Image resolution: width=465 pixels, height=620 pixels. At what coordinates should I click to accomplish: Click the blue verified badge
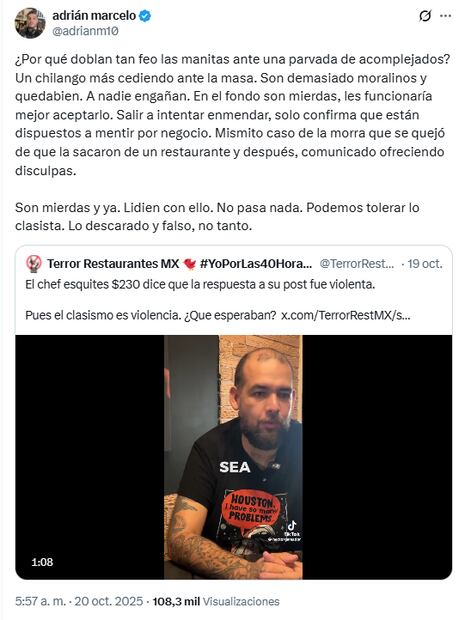(x=145, y=16)
